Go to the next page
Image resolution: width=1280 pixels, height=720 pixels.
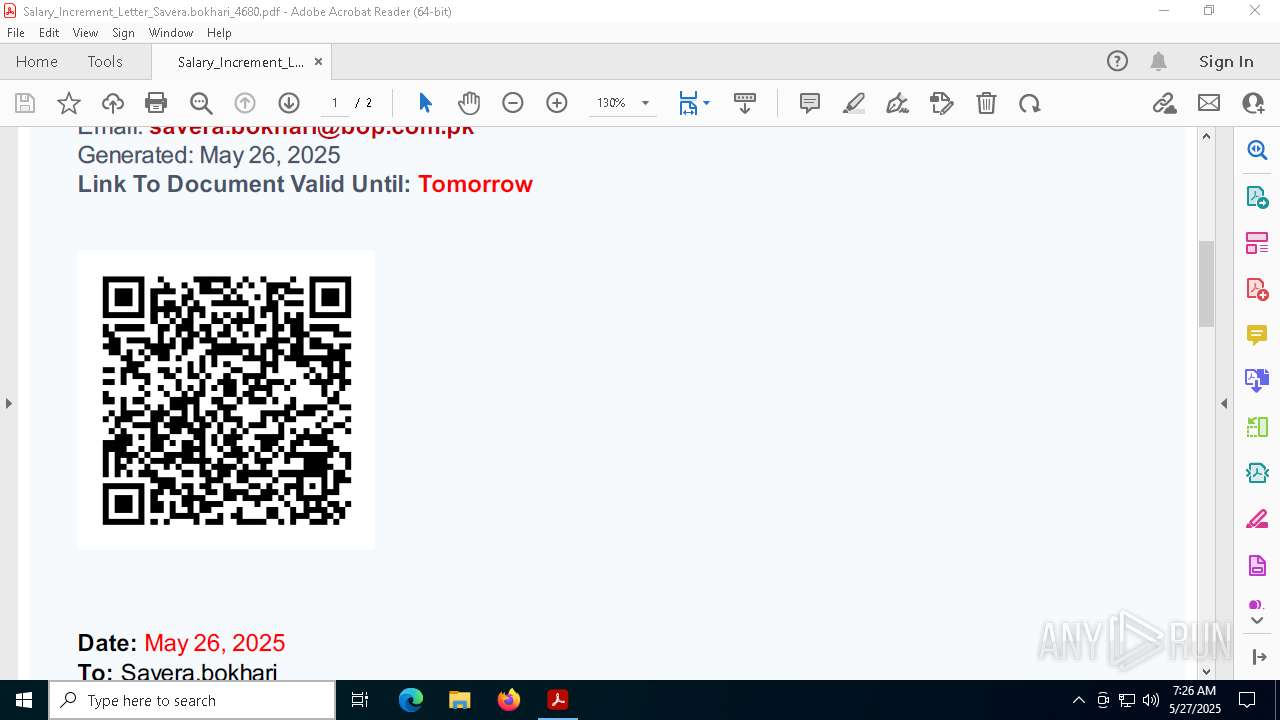(x=289, y=103)
